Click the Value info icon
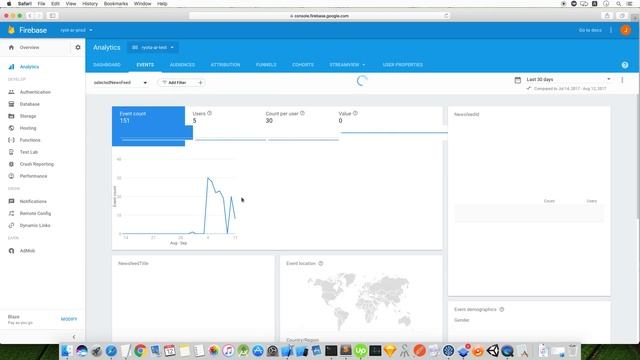The height and width of the screenshot is (360, 640). pos(355,113)
